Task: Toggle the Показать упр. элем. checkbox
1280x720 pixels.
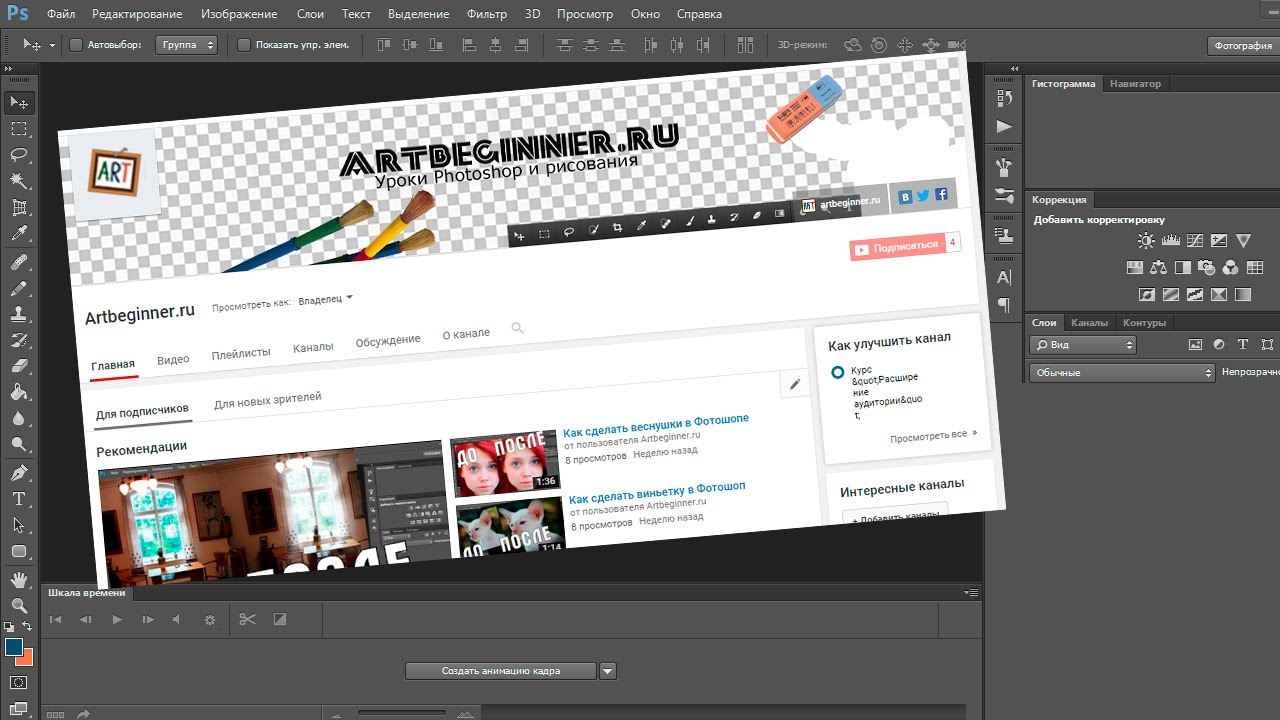Action: pos(243,45)
